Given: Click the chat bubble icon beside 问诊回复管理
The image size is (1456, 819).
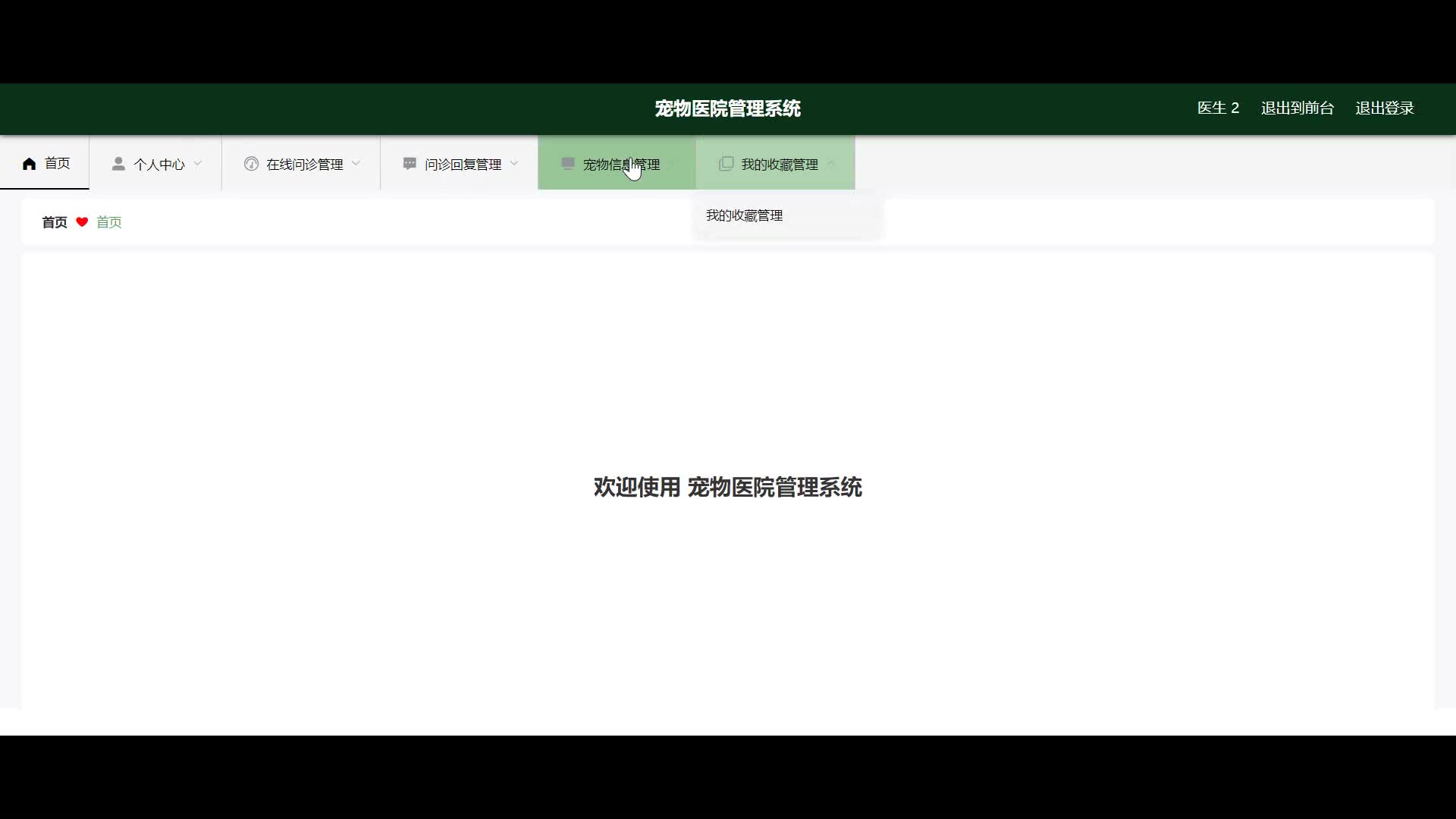Looking at the screenshot, I should 409,164.
